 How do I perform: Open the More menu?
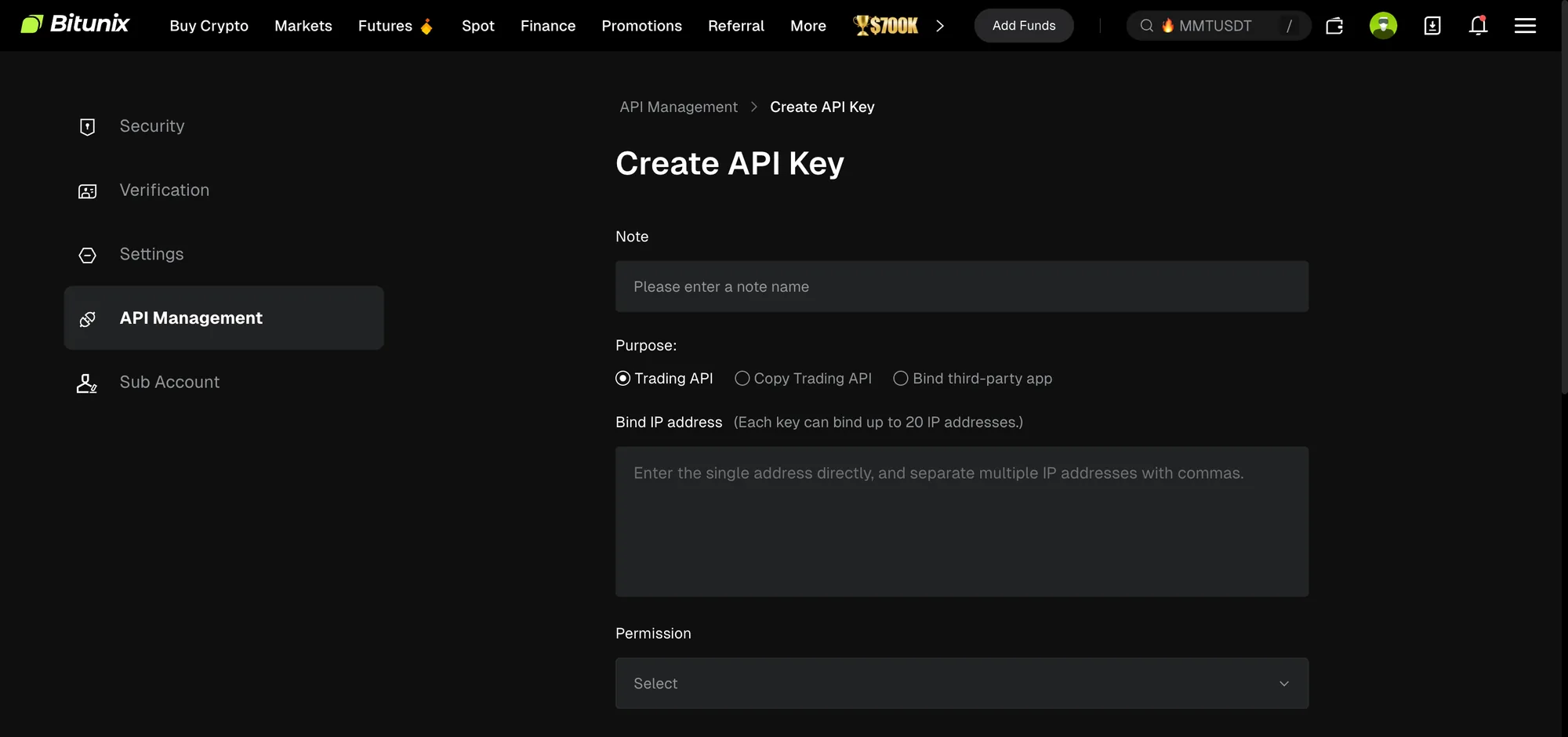(808, 26)
